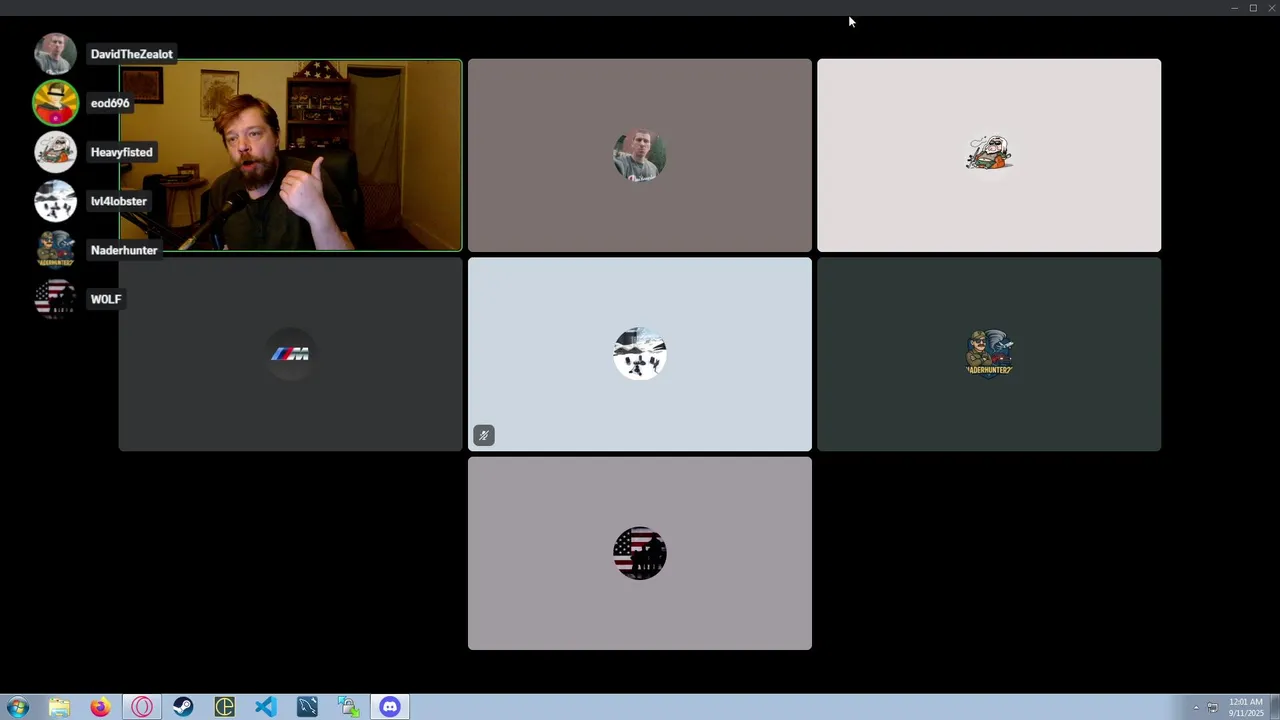
Task: Switch to Discord from the taskbar
Action: pyautogui.click(x=390, y=707)
